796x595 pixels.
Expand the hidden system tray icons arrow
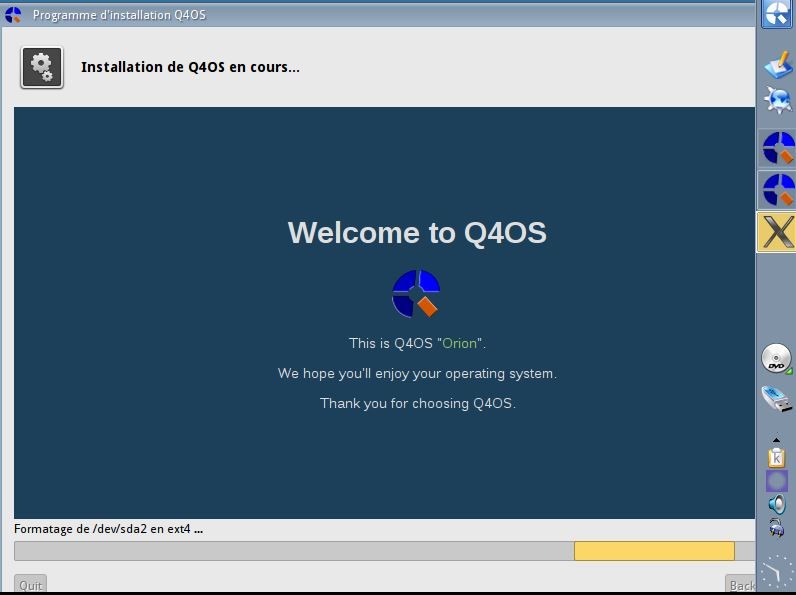[x=776, y=440]
